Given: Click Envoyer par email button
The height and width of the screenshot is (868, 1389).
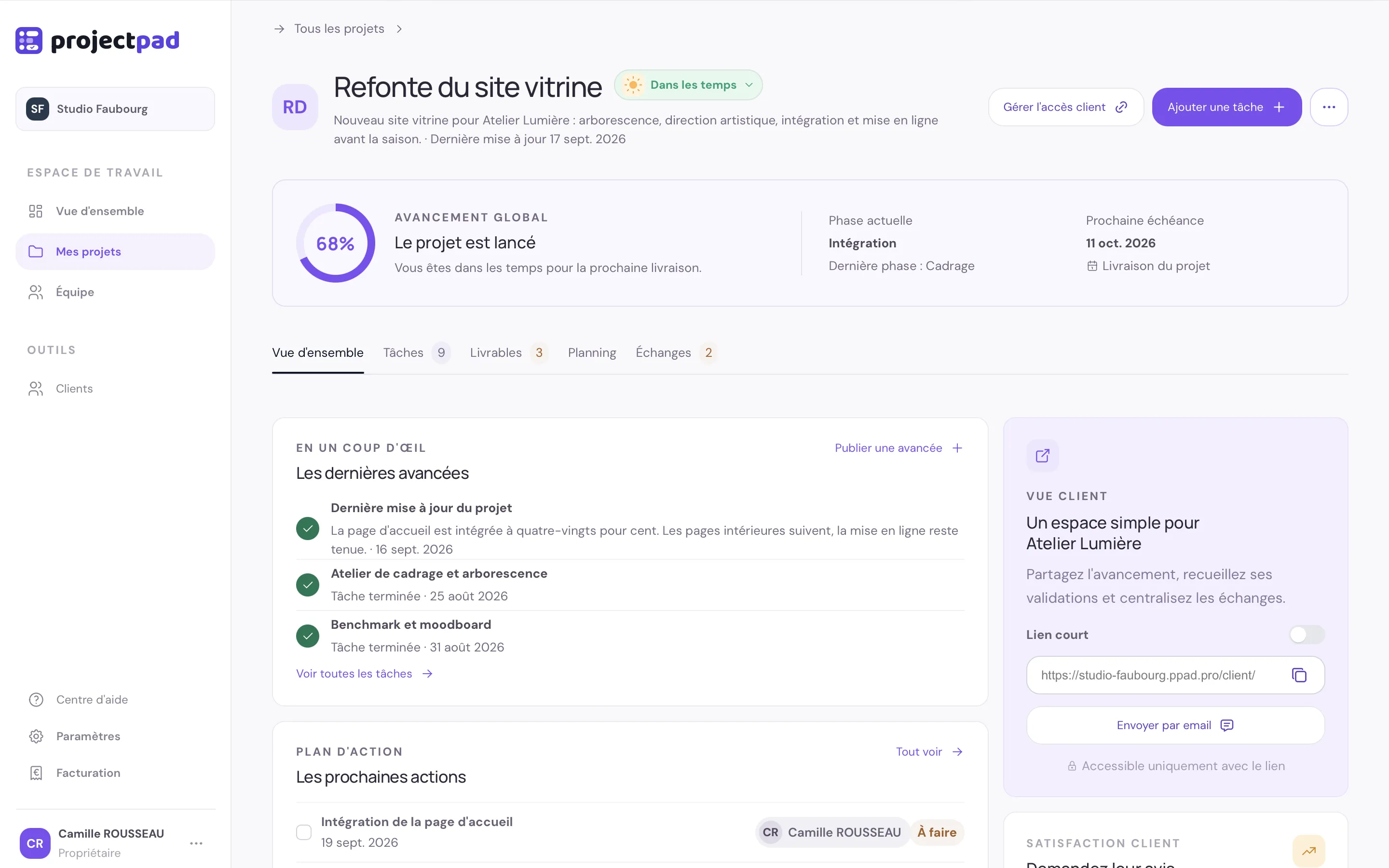Looking at the screenshot, I should click(1175, 725).
